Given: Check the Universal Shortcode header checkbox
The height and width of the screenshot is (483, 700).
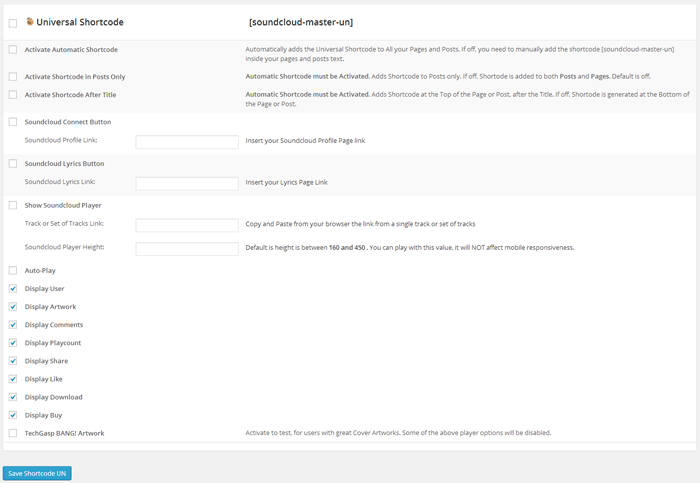Looking at the screenshot, I should [x=13, y=22].
